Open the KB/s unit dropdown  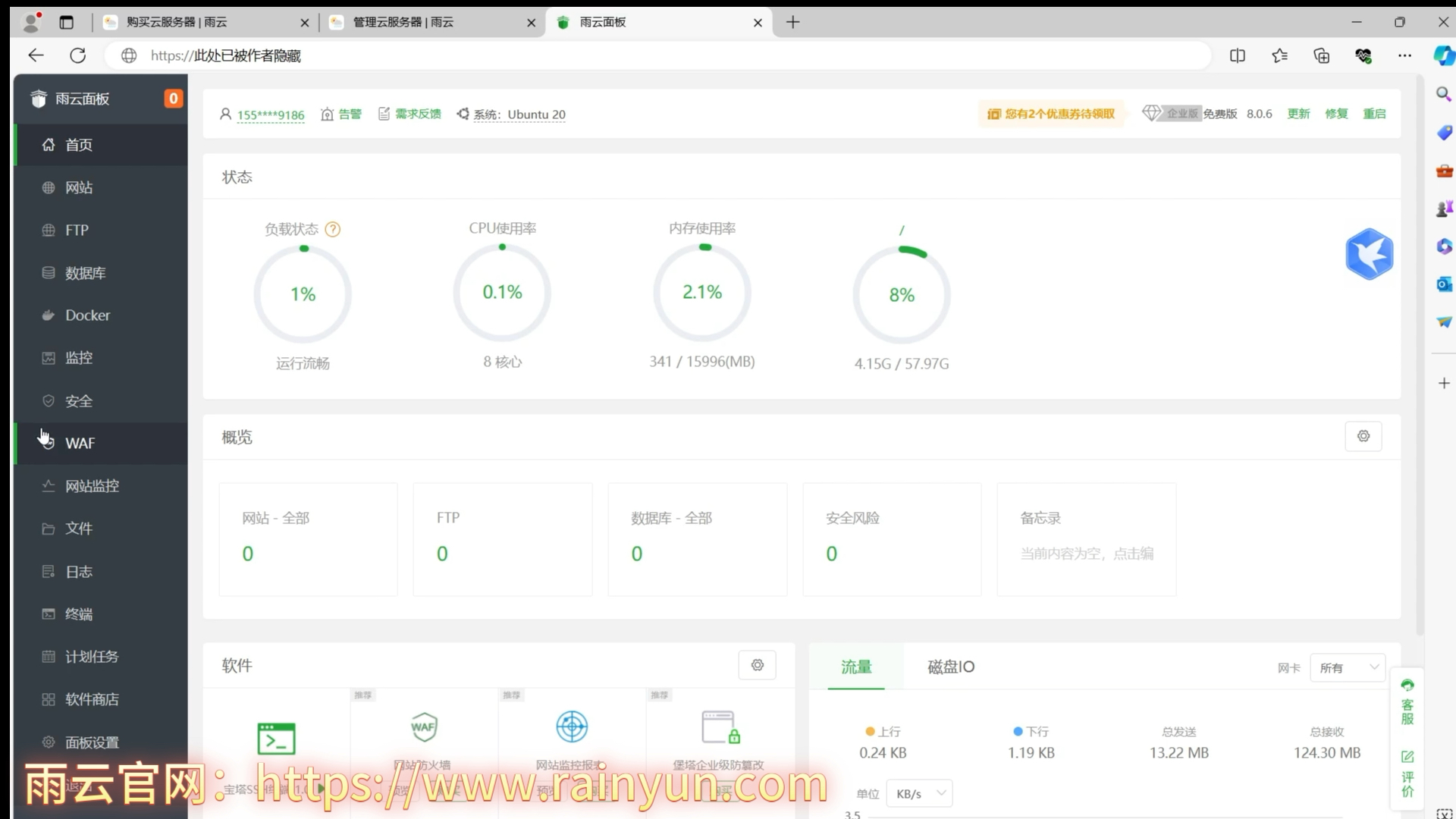919,793
